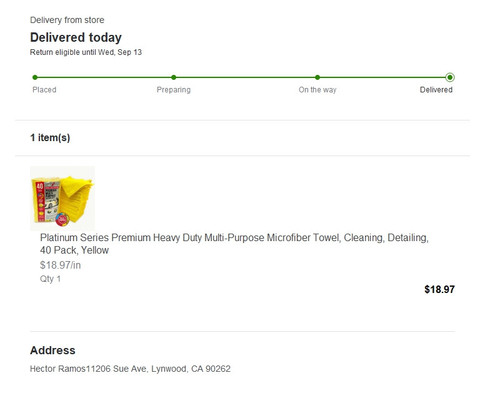Screen dimensions: 500x416
Task: Click the Preparing progress dot
Action: click(174, 77)
